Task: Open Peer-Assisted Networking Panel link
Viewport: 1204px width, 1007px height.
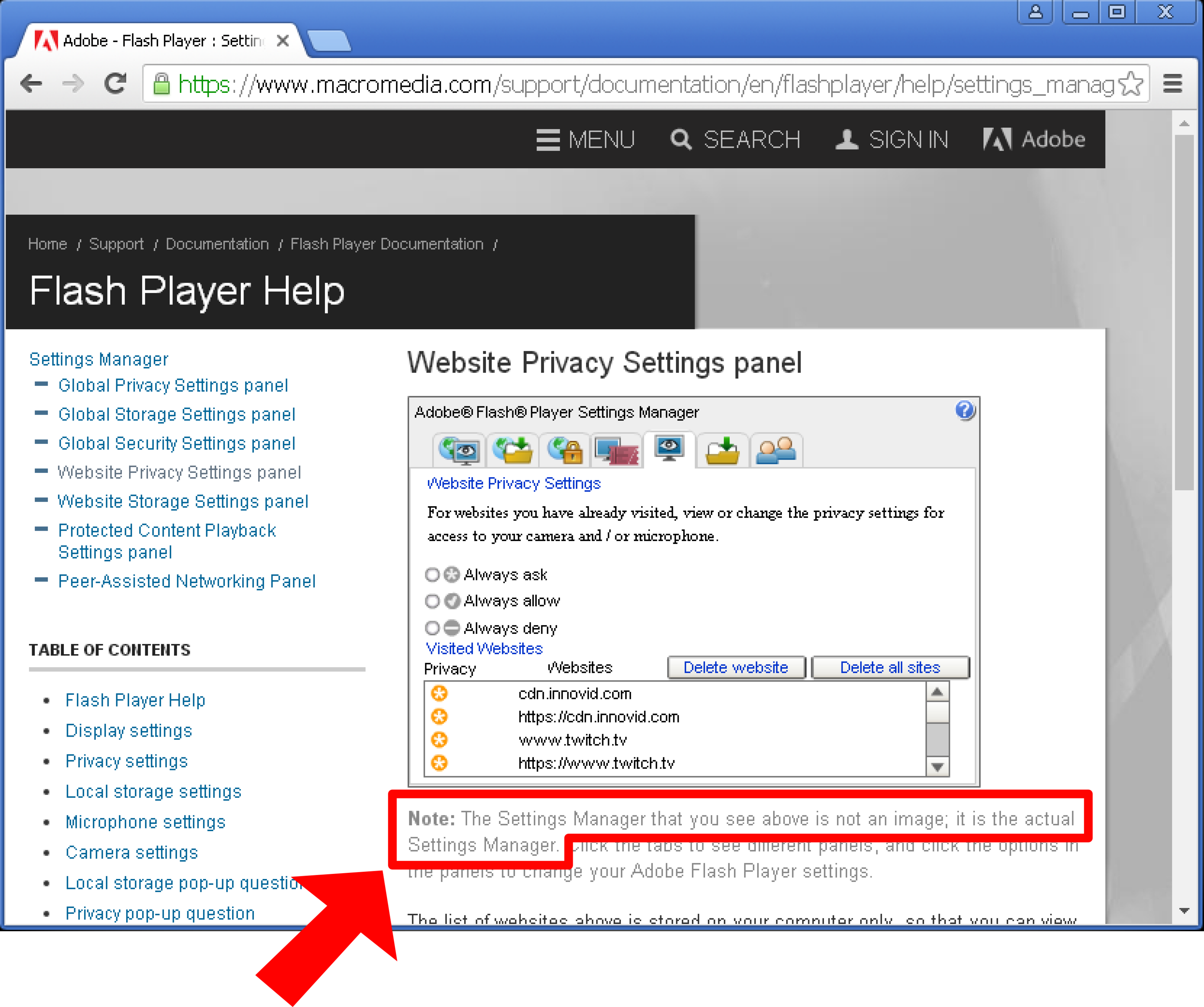Action: tap(187, 581)
